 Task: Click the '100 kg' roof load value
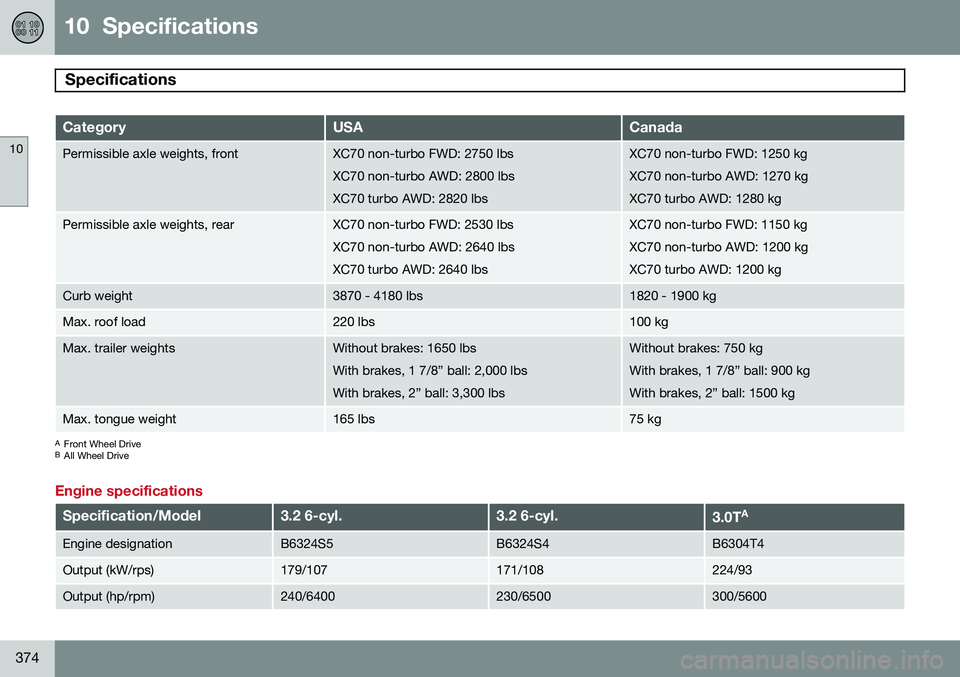[x=649, y=322]
